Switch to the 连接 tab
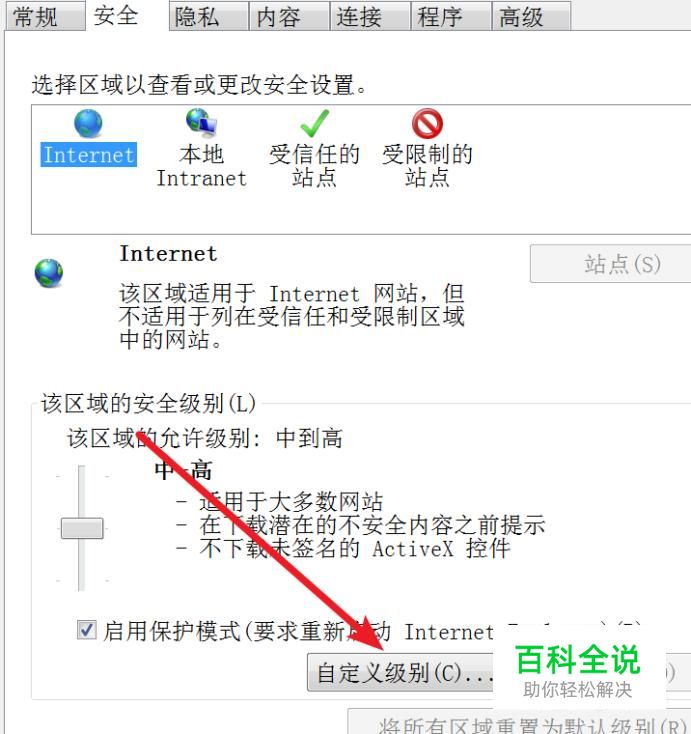Screen dimensions: 691x734 point(370,16)
